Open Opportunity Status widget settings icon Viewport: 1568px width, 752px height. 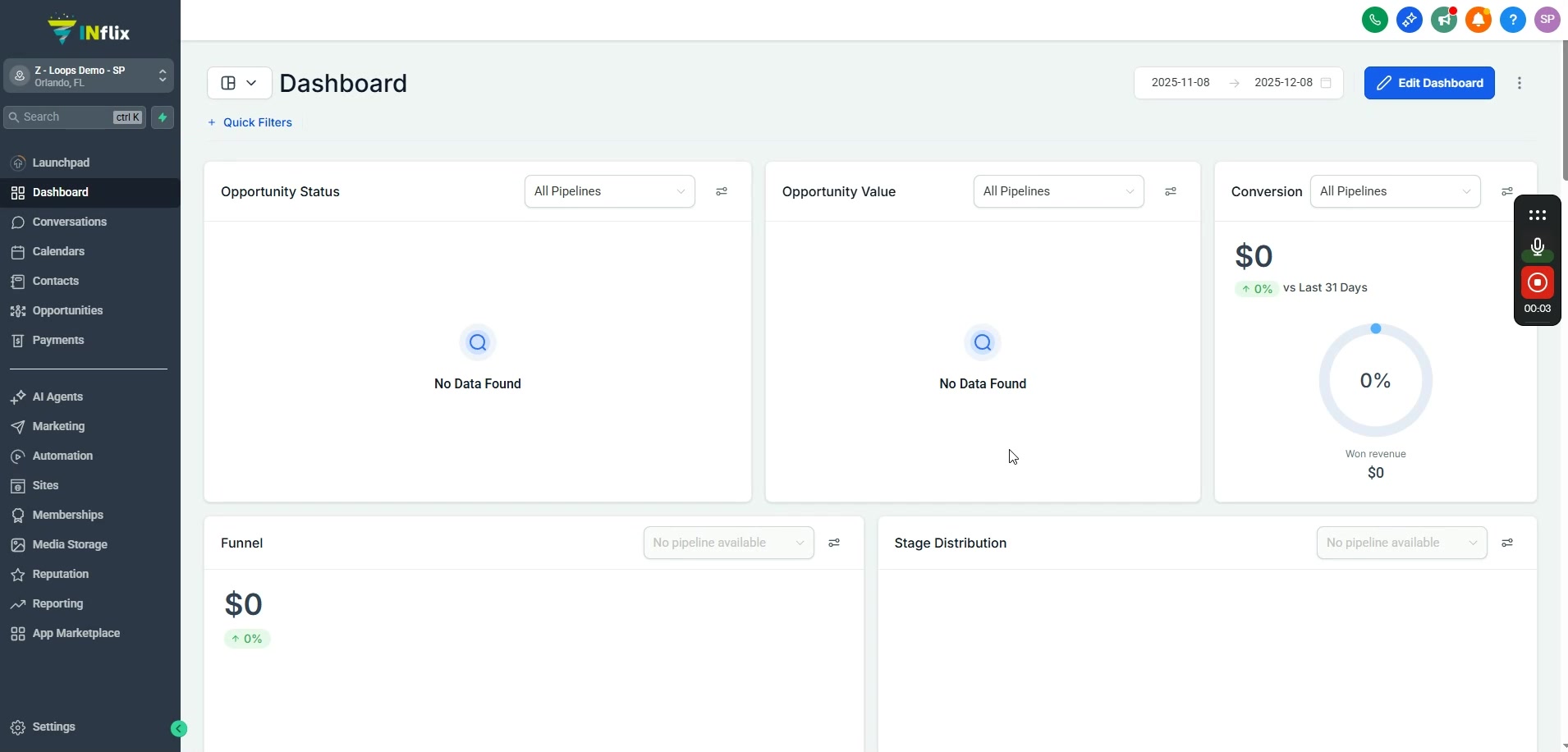pyautogui.click(x=722, y=191)
